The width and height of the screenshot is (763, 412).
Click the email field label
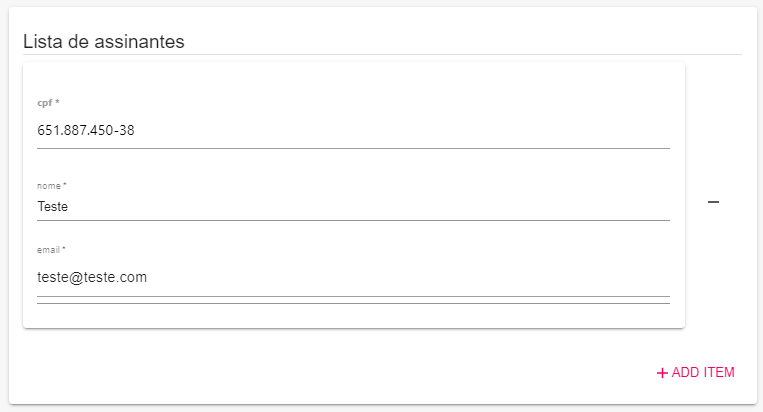point(51,250)
